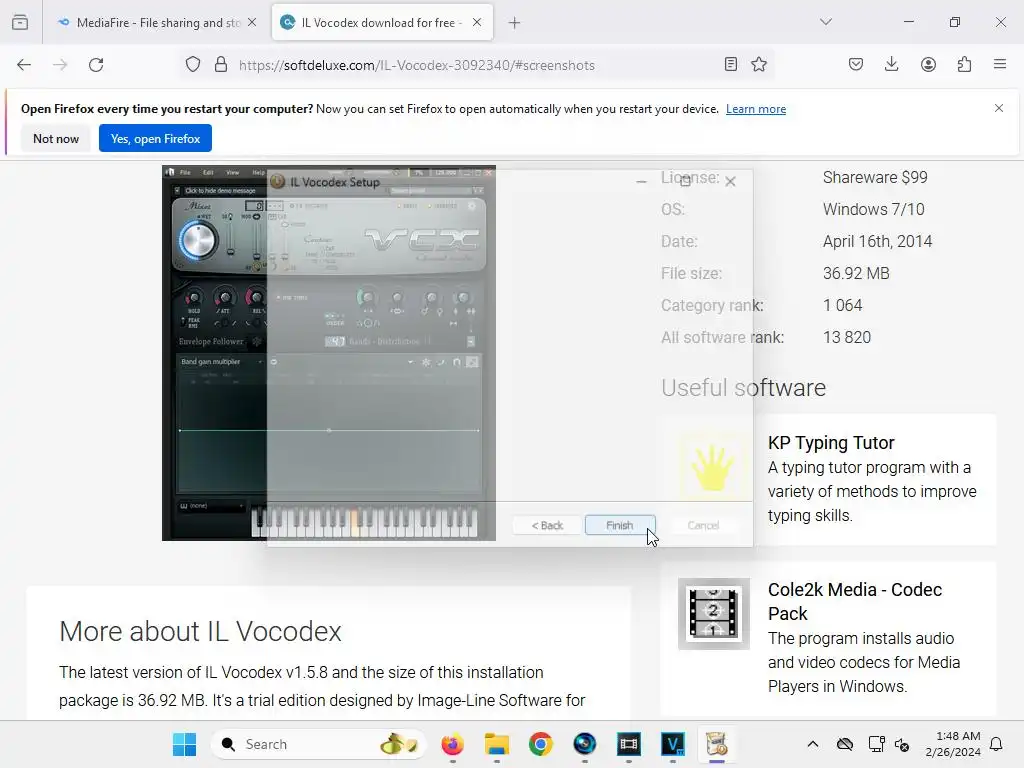Close the MediaFire tab

click(252, 23)
